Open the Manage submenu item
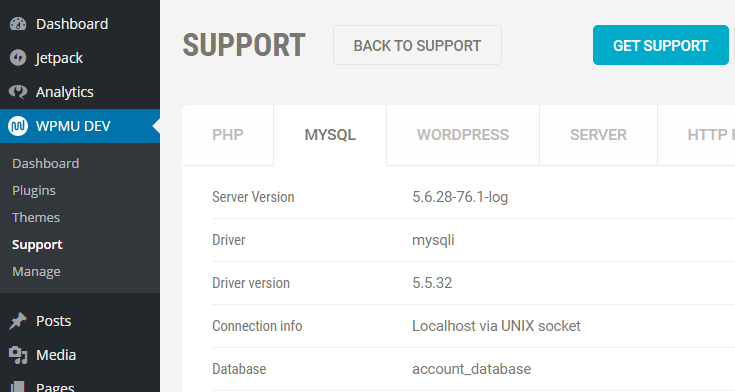The width and height of the screenshot is (735, 392). point(36,271)
